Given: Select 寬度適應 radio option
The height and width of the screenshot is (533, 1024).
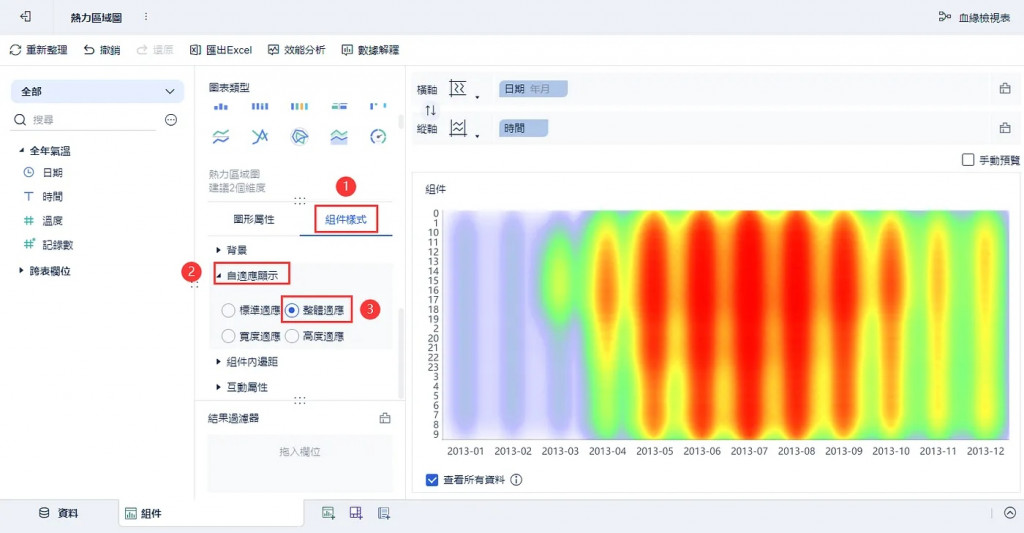Looking at the screenshot, I should click(x=228, y=336).
